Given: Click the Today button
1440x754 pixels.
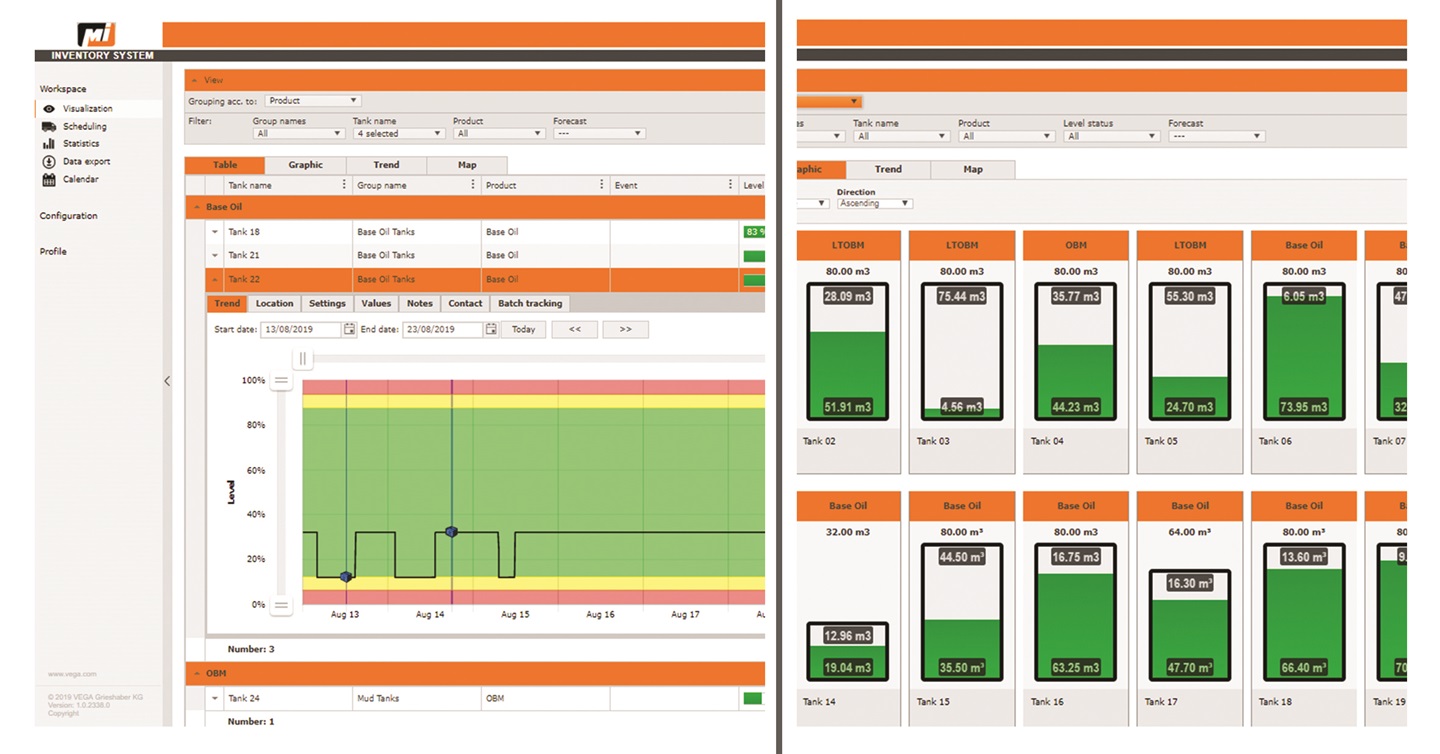Looking at the screenshot, I should coord(523,329).
